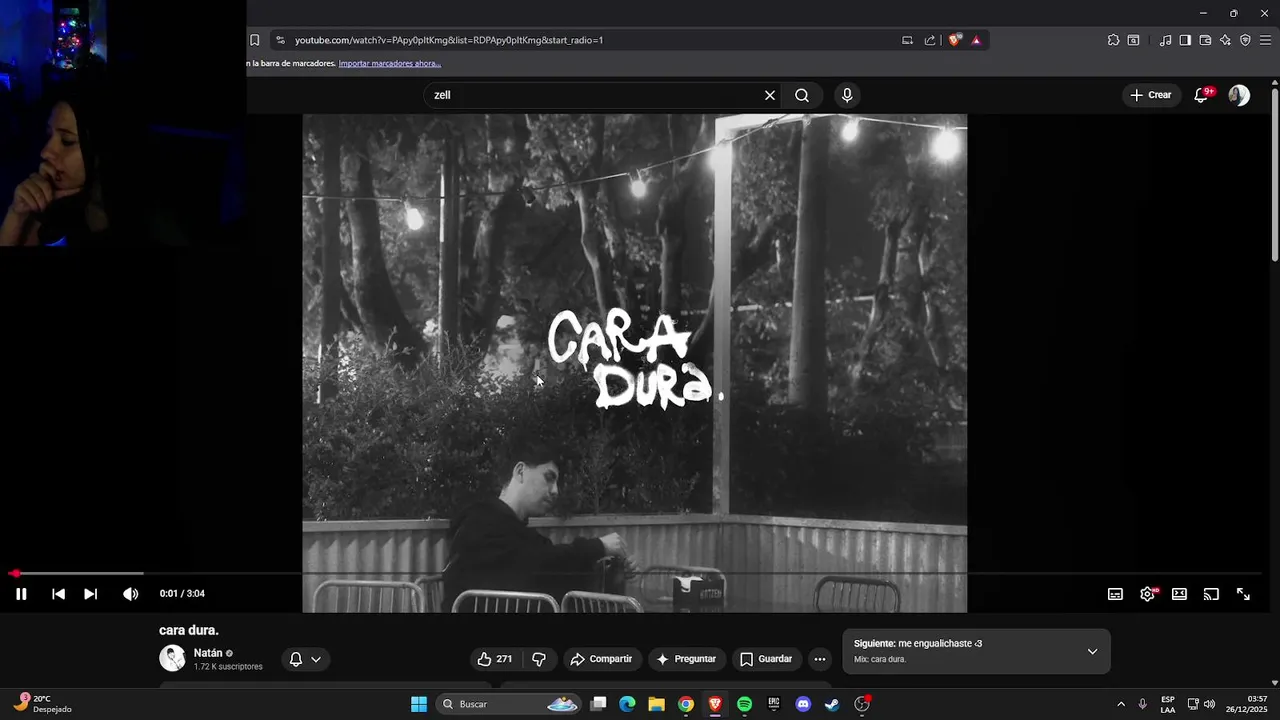Open Natán channel avatar
The height and width of the screenshot is (720, 1280).
click(x=172, y=659)
